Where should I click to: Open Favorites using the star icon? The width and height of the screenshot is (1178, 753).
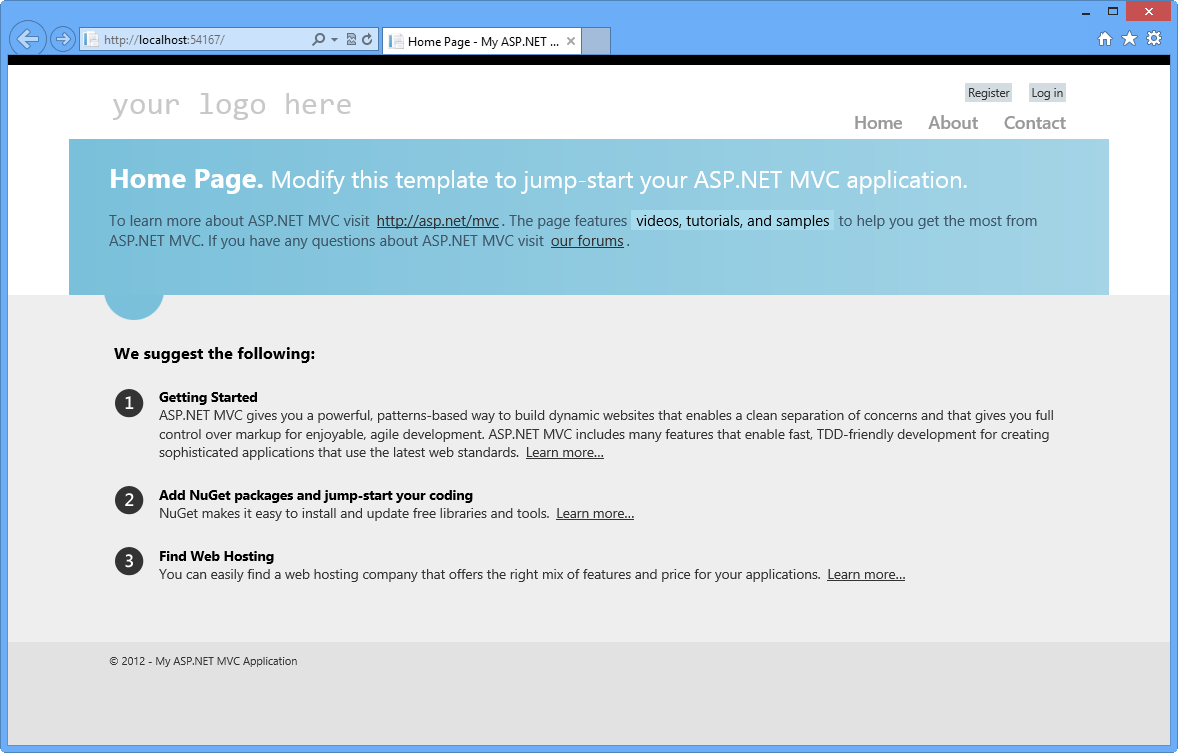1128,38
